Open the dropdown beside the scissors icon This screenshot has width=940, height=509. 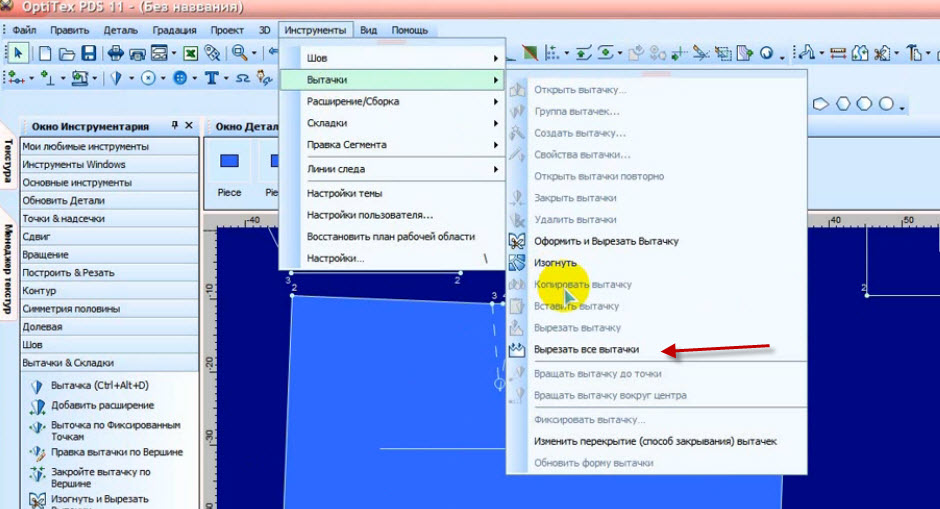(x=896, y=54)
